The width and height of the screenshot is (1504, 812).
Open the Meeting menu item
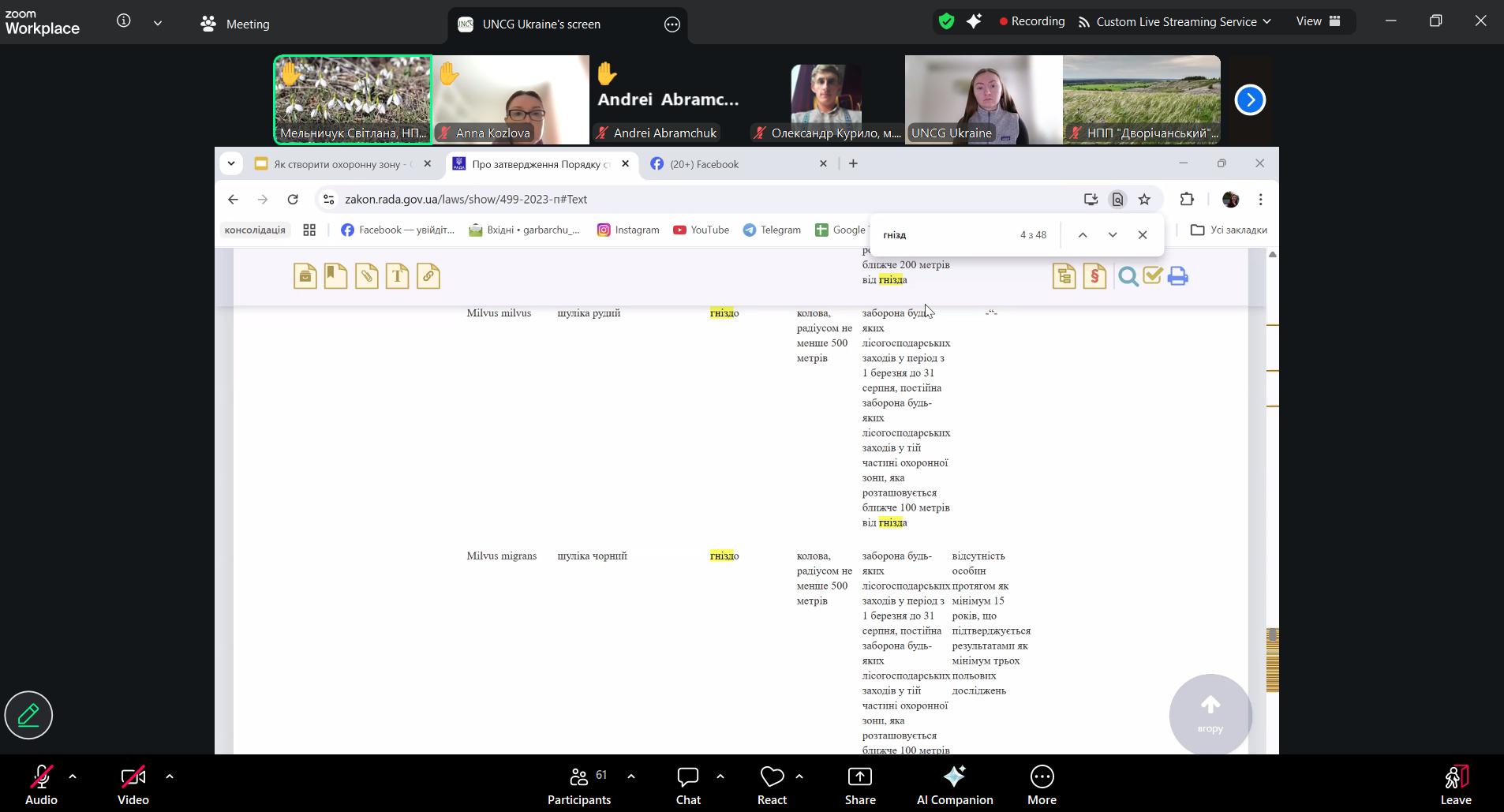[235, 24]
